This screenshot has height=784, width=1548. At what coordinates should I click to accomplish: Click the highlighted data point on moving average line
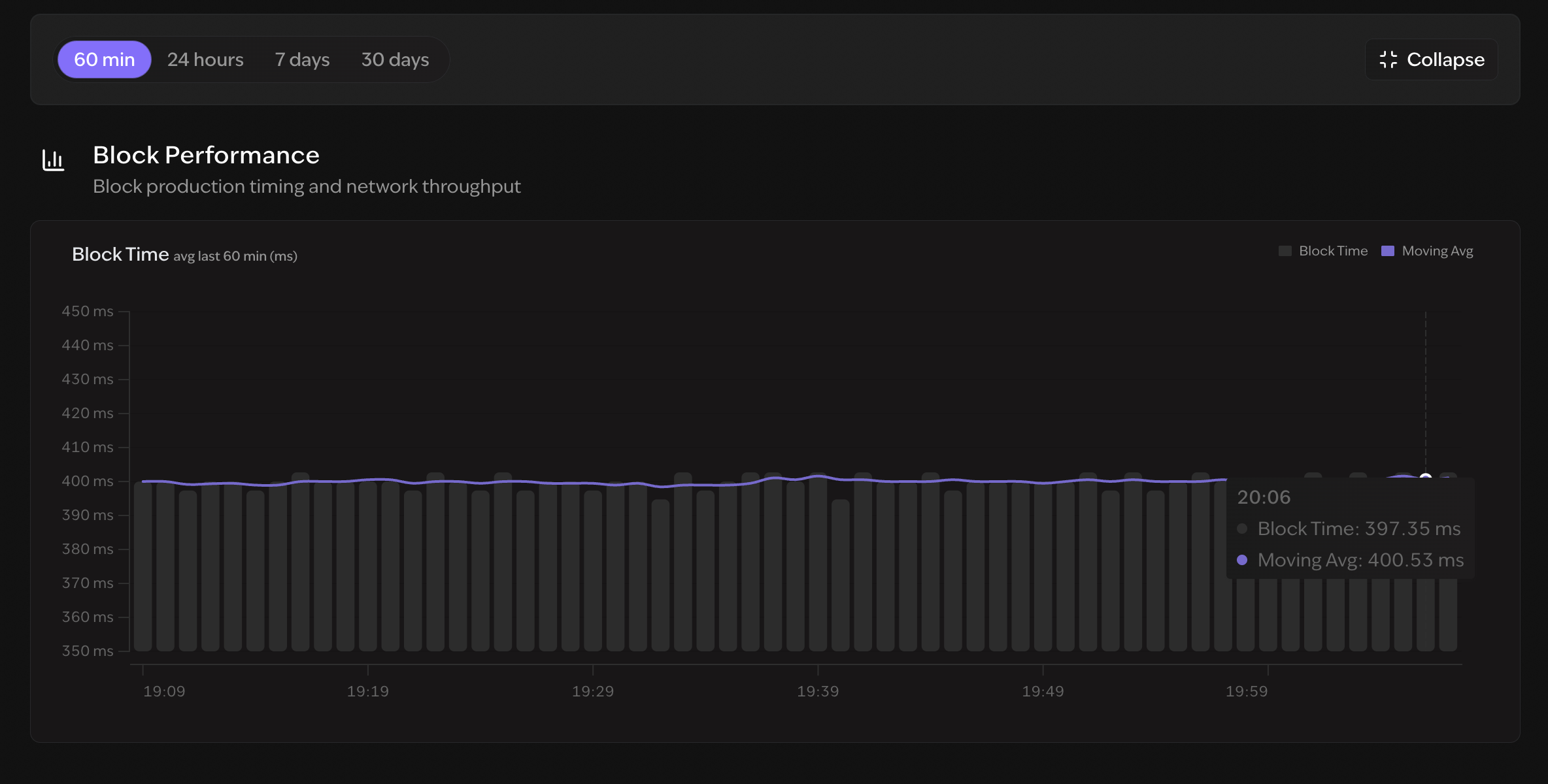click(1426, 478)
